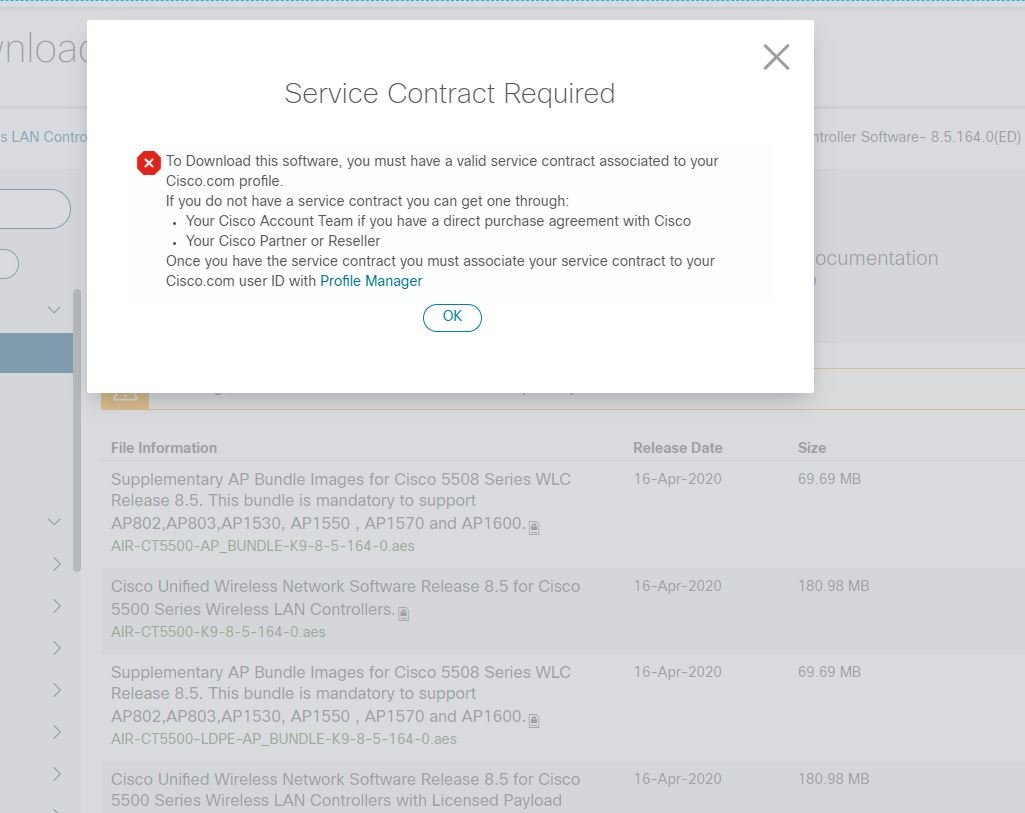Open AIR-CT5500-LDPE-AP_BUNDLE-K9-8-5-164-0.aes link
The height and width of the screenshot is (813, 1025).
[x=284, y=739]
